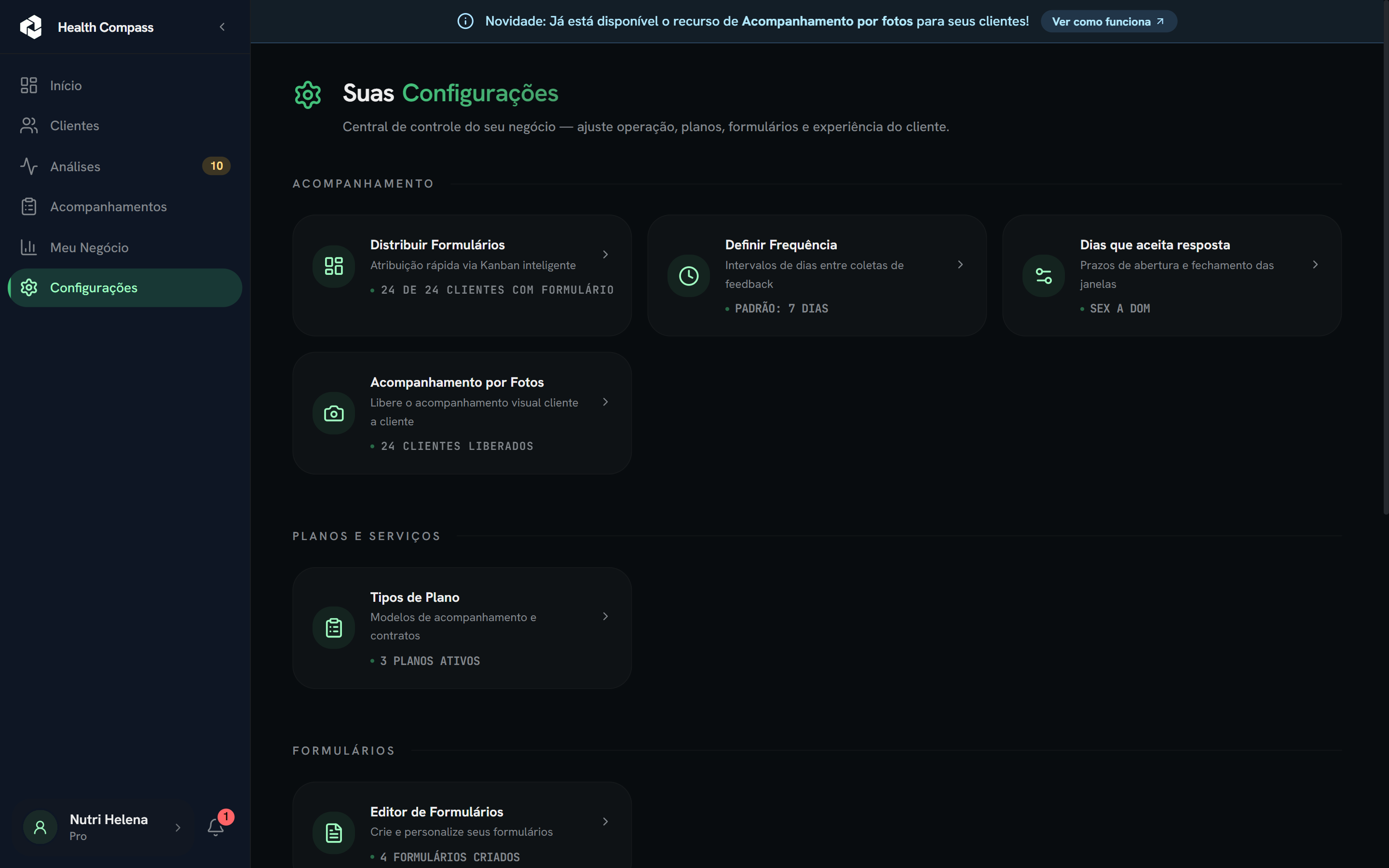The height and width of the screenshot is (868, 1389).
Task: Go to Clientes in the sidebar
Action: click(x=125, y=126)
